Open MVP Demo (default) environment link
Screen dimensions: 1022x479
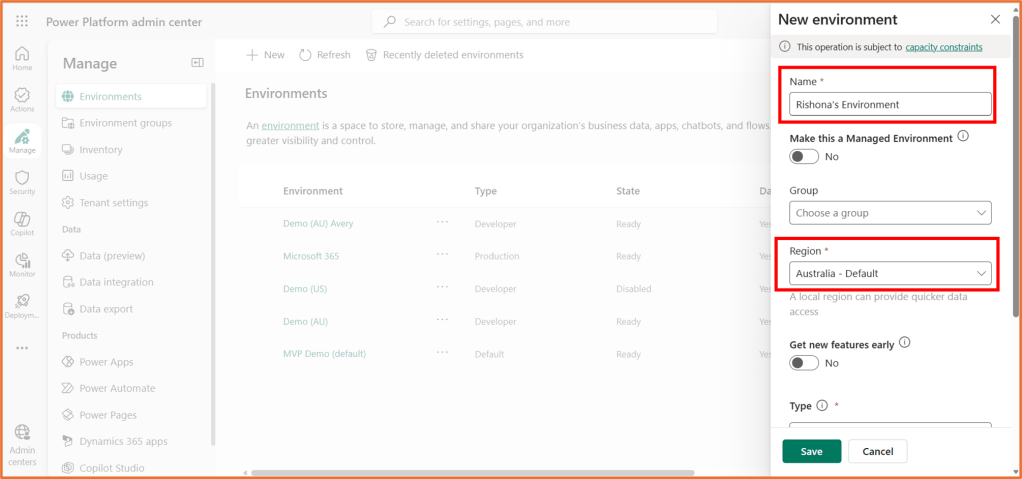point(325,354)
